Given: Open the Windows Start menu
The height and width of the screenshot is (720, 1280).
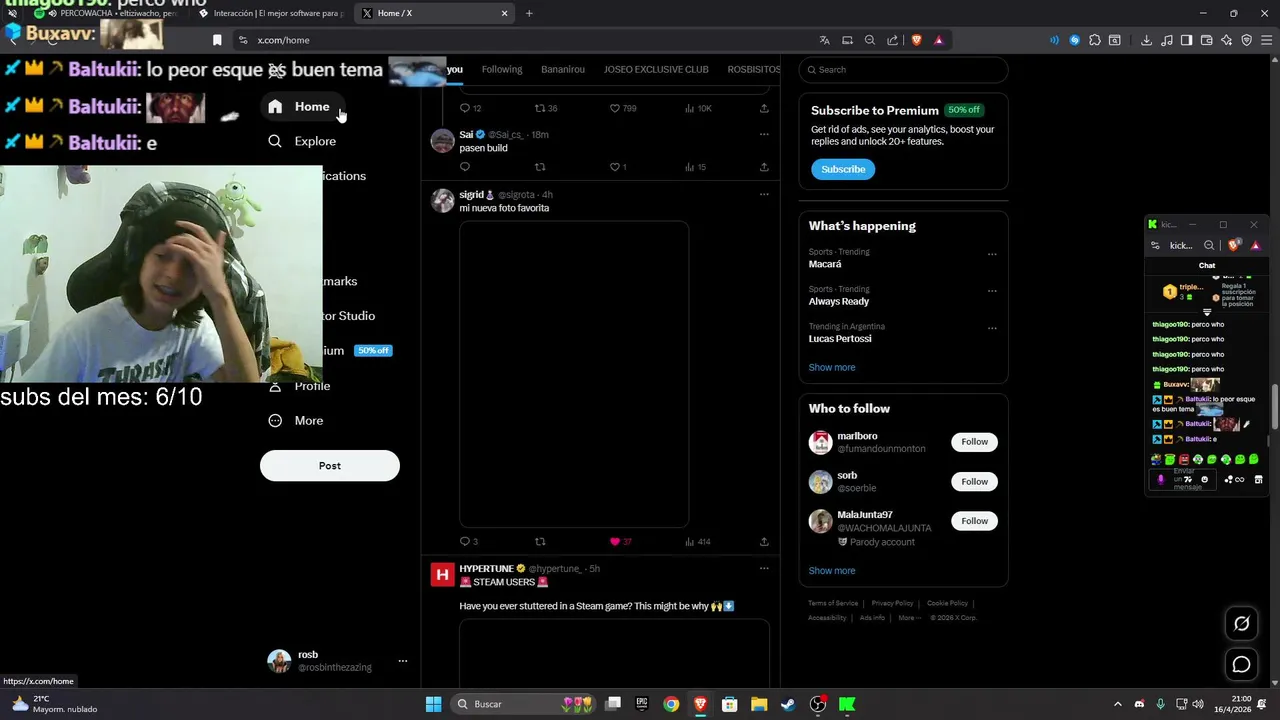Looking at the screenshot, I should 433,704.
